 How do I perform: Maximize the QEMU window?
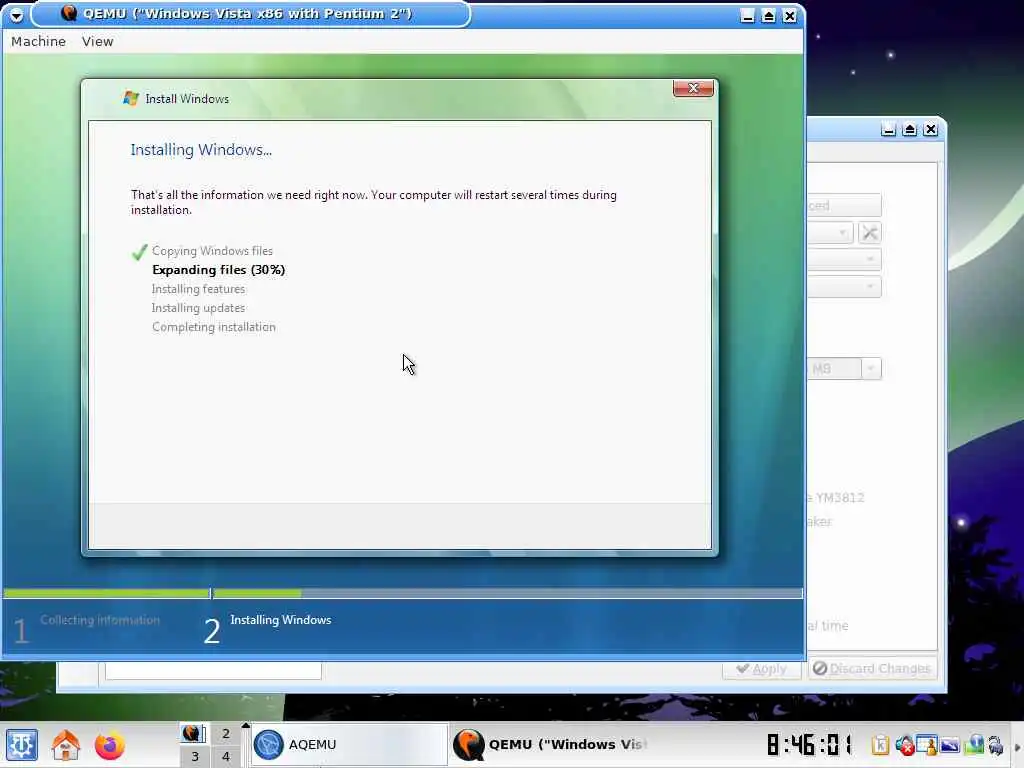point(769,16)
